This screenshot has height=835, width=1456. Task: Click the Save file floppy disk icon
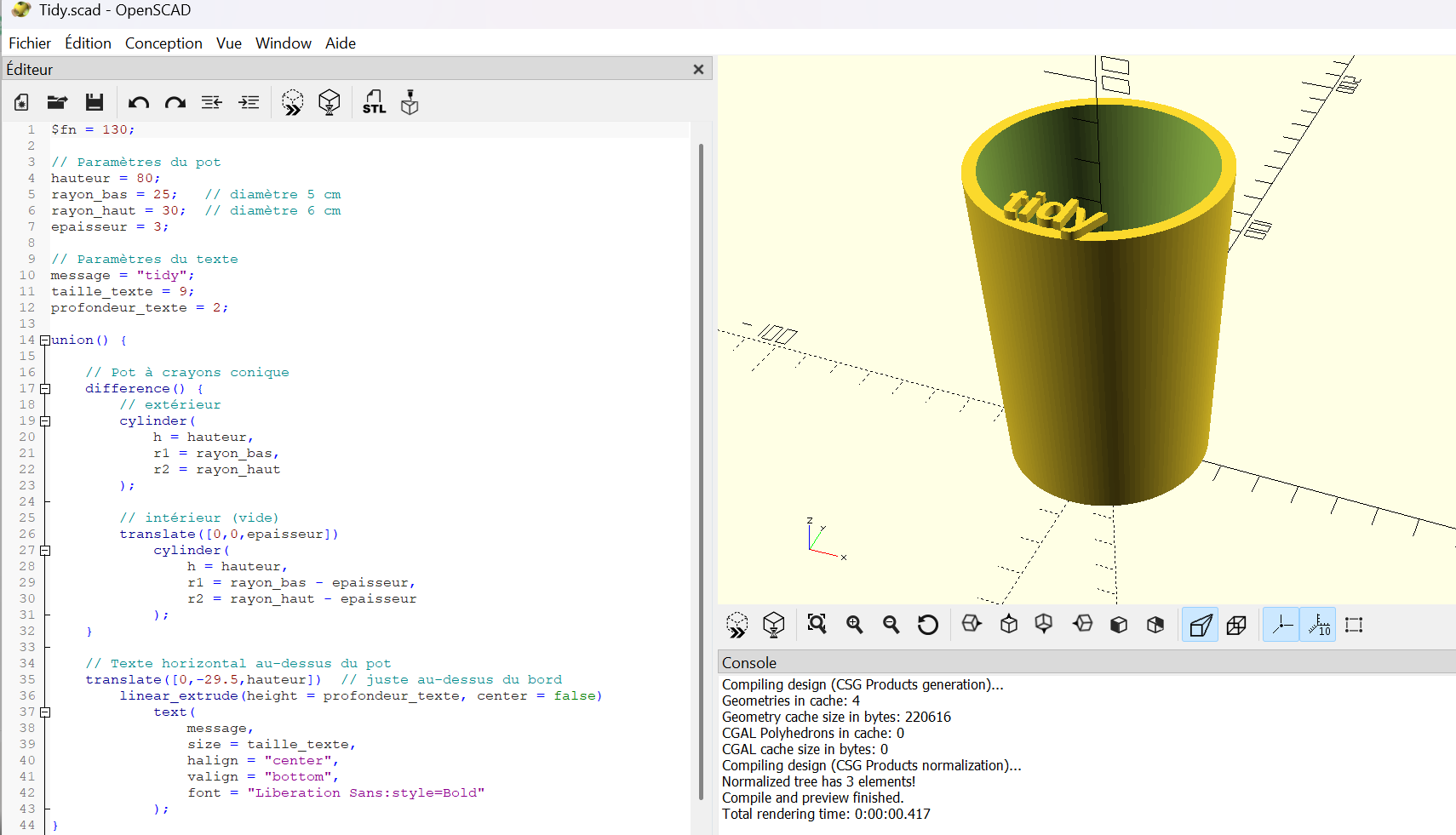coord(95,103)
